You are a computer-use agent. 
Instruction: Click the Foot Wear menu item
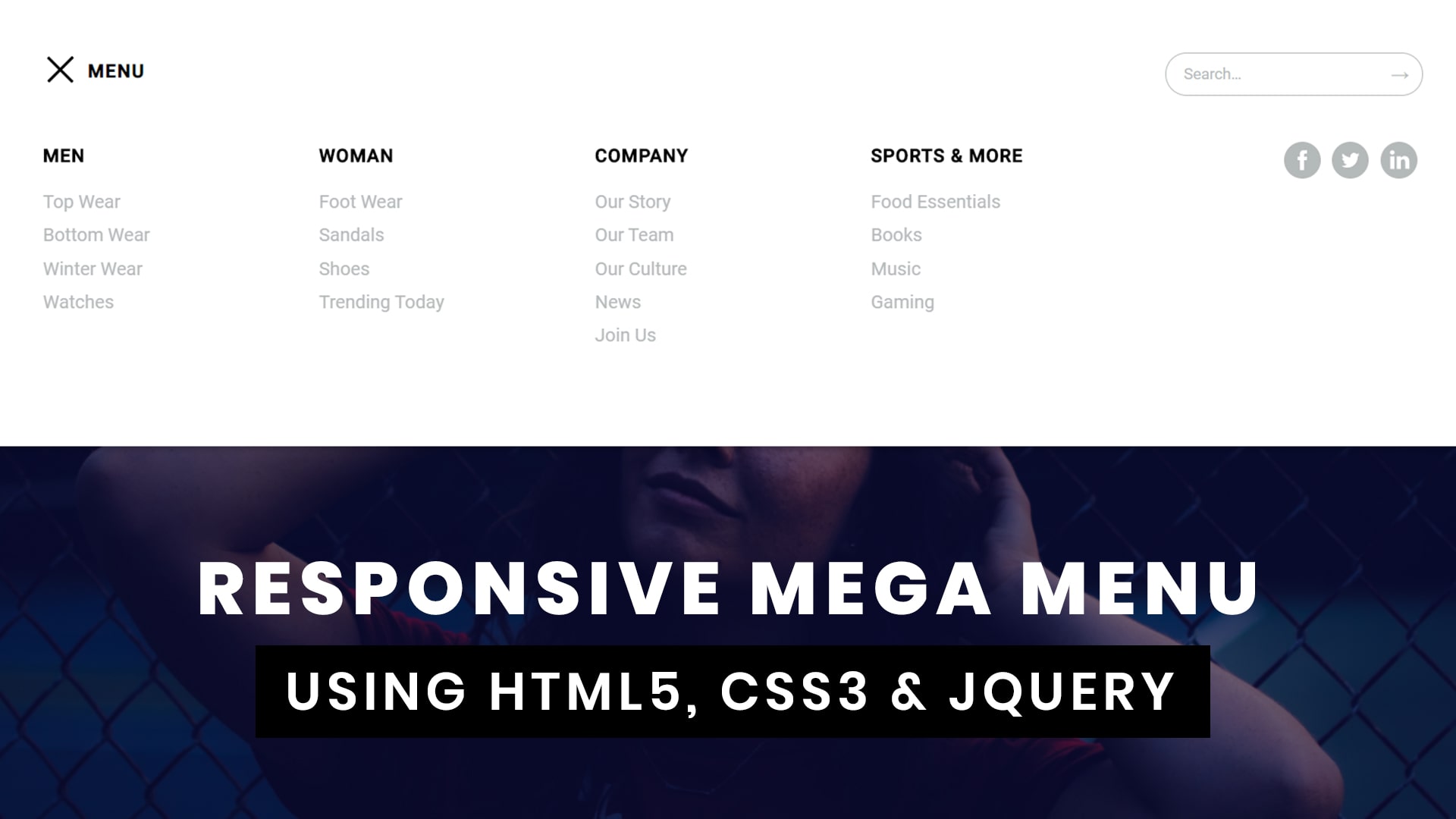pyautogui.click(x=361, y=201)
